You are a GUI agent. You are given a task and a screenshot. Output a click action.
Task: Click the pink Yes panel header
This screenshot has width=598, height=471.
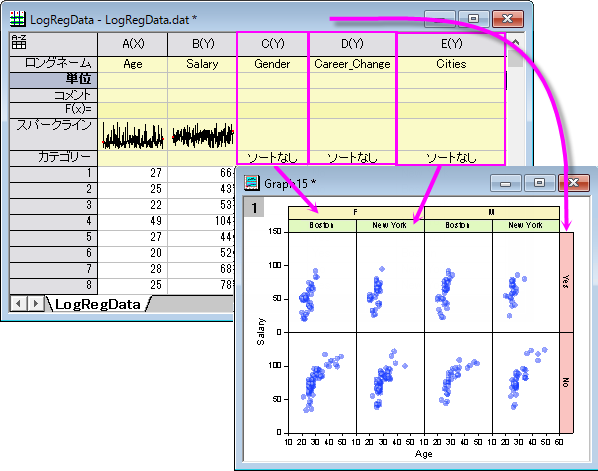point(566,282)
